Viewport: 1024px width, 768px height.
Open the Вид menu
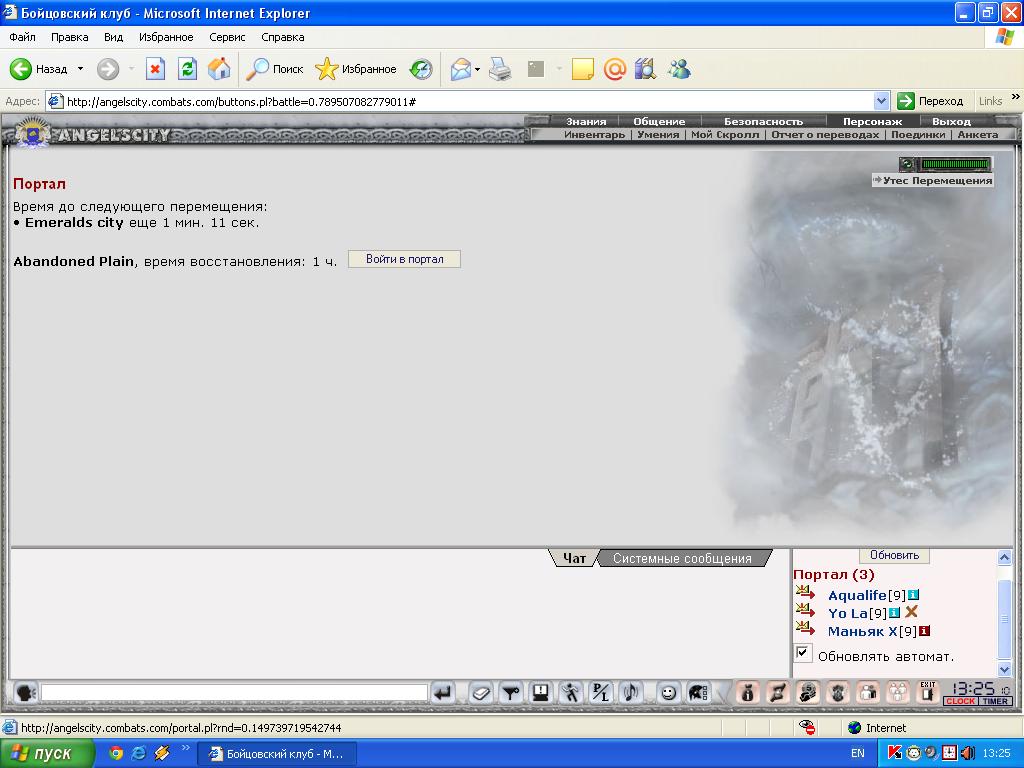pos(114,37)
